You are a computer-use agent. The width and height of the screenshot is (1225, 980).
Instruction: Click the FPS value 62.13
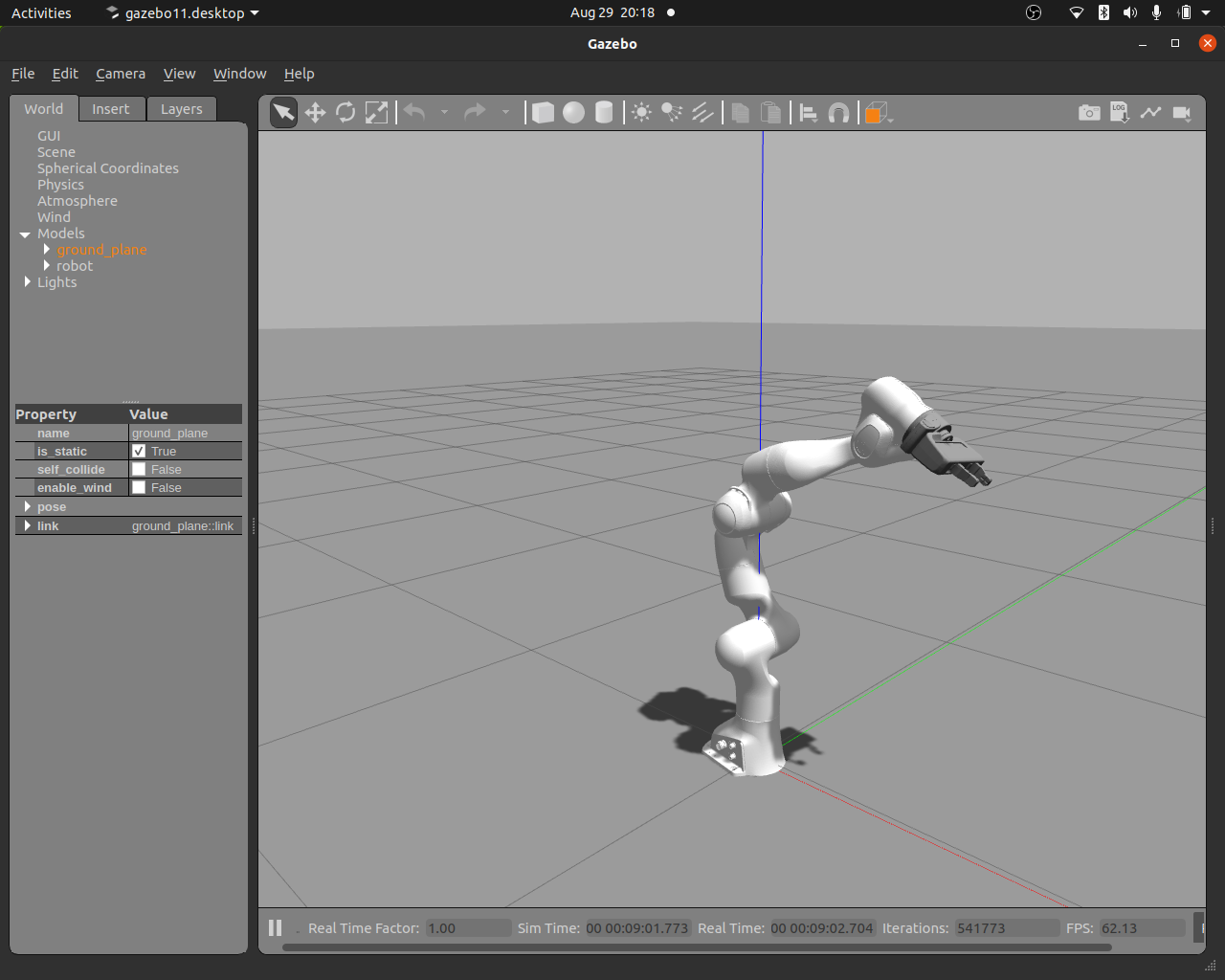(x=1143, y=928)
